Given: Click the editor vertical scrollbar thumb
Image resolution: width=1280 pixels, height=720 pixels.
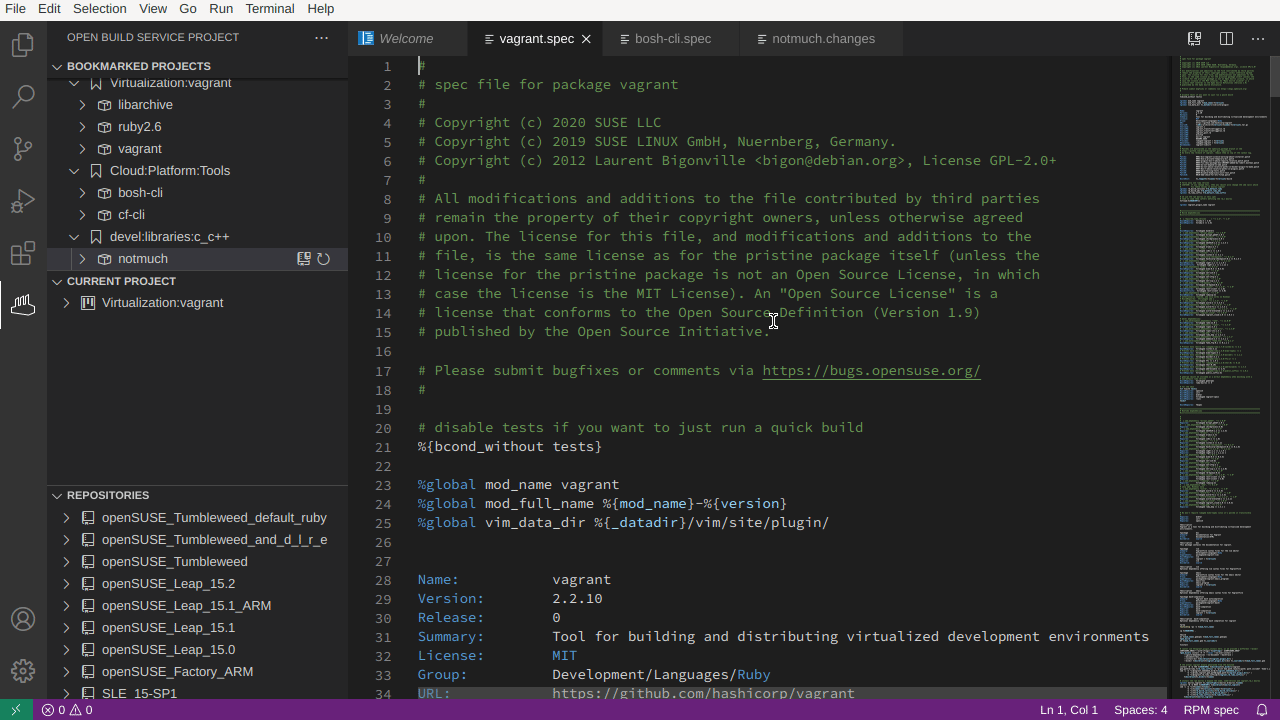Looking at the screenshot, I should [x=1275, y=77].
